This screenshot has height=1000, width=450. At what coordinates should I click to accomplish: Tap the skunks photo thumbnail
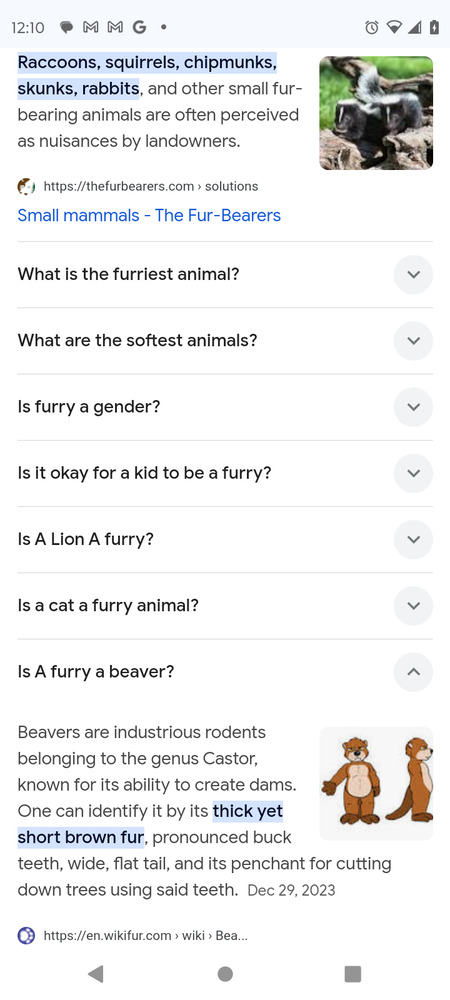[376, 113]
